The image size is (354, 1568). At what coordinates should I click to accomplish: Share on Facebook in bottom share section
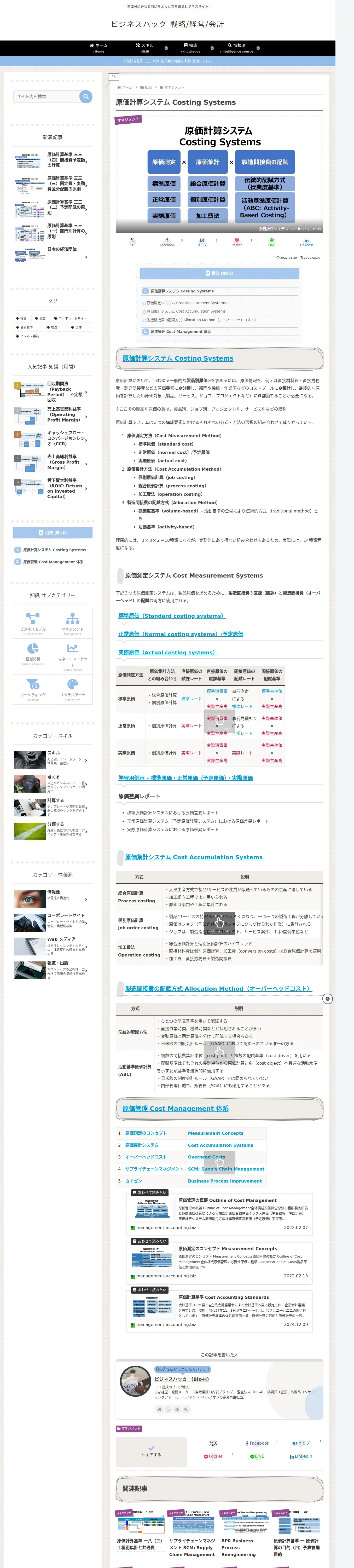pos(257,1443)
